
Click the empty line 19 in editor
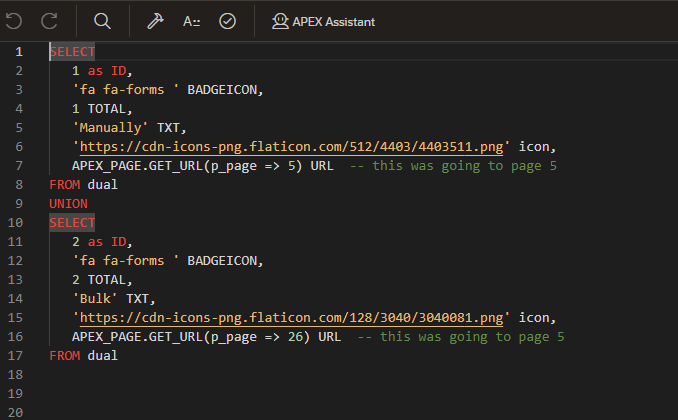coord(300,394)
